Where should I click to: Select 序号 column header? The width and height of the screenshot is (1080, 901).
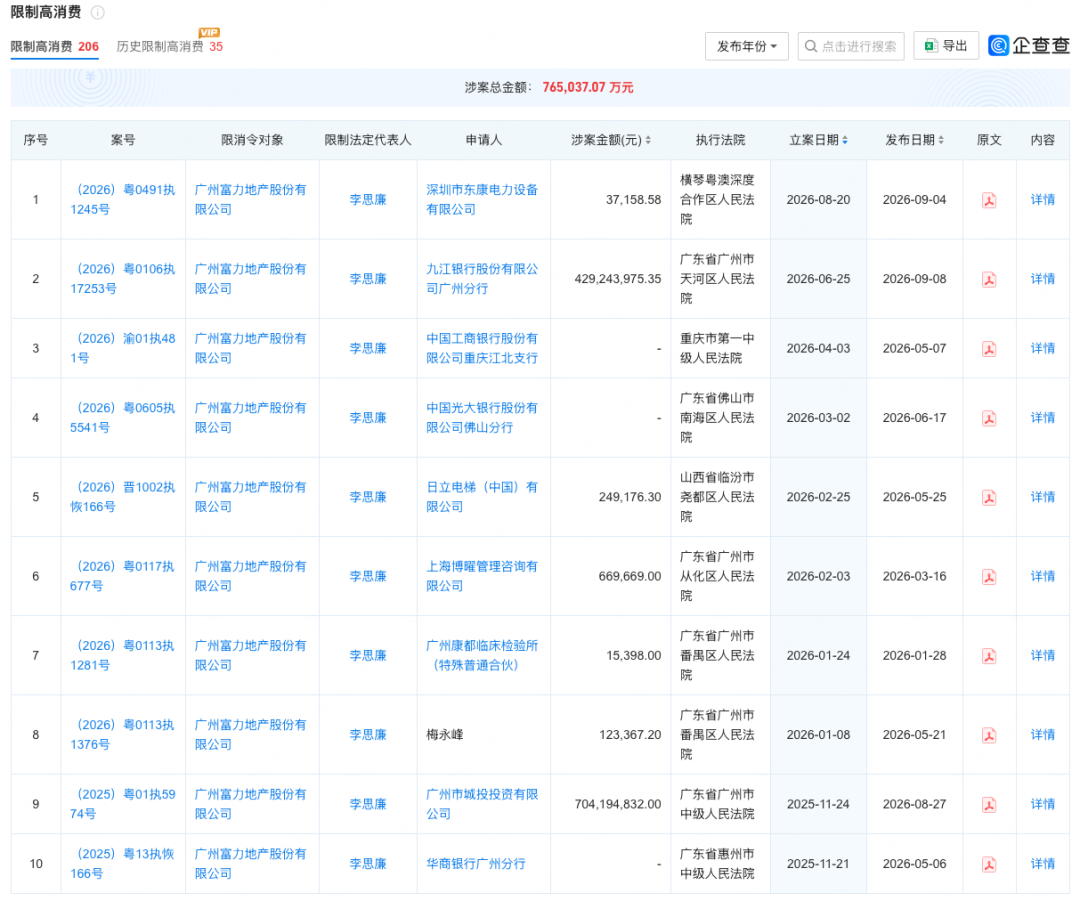36,140
